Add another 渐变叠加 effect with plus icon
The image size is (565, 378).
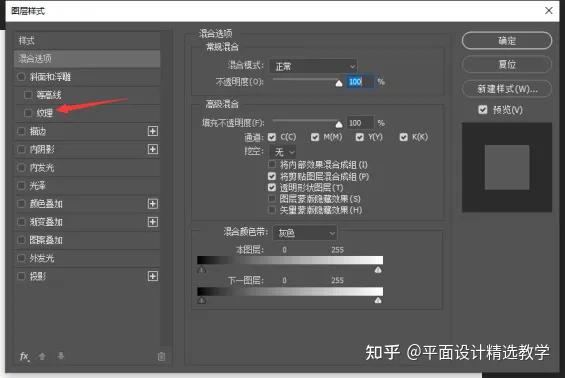[x=153, y=222]
